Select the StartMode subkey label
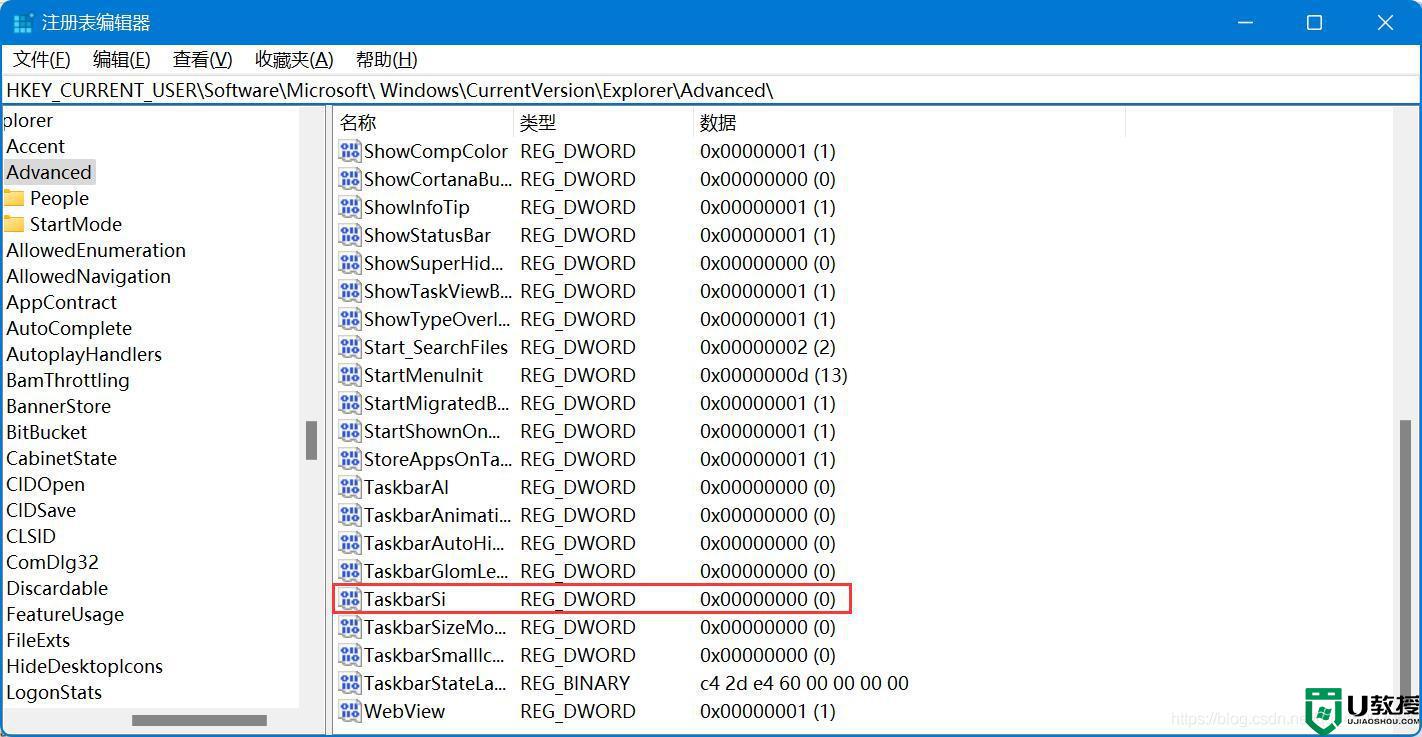This screenshot has height=737, width=1422. point(76,224)
